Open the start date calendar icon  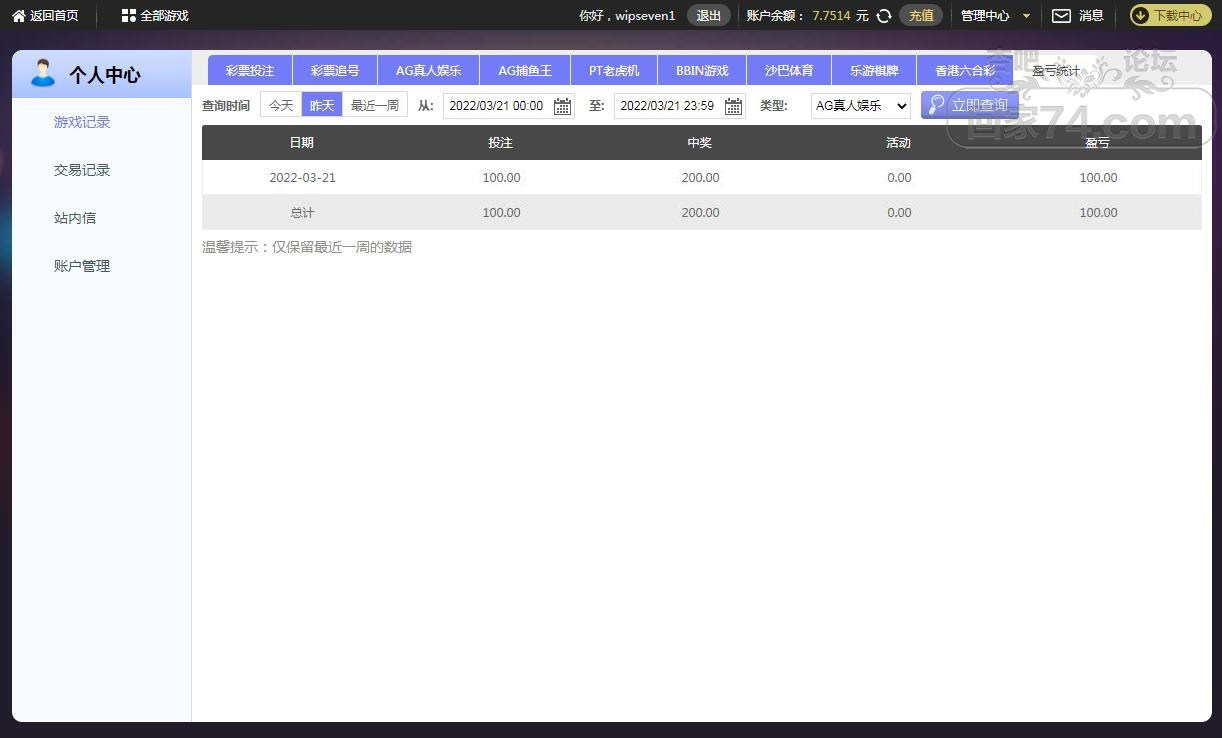coord(562,106)
